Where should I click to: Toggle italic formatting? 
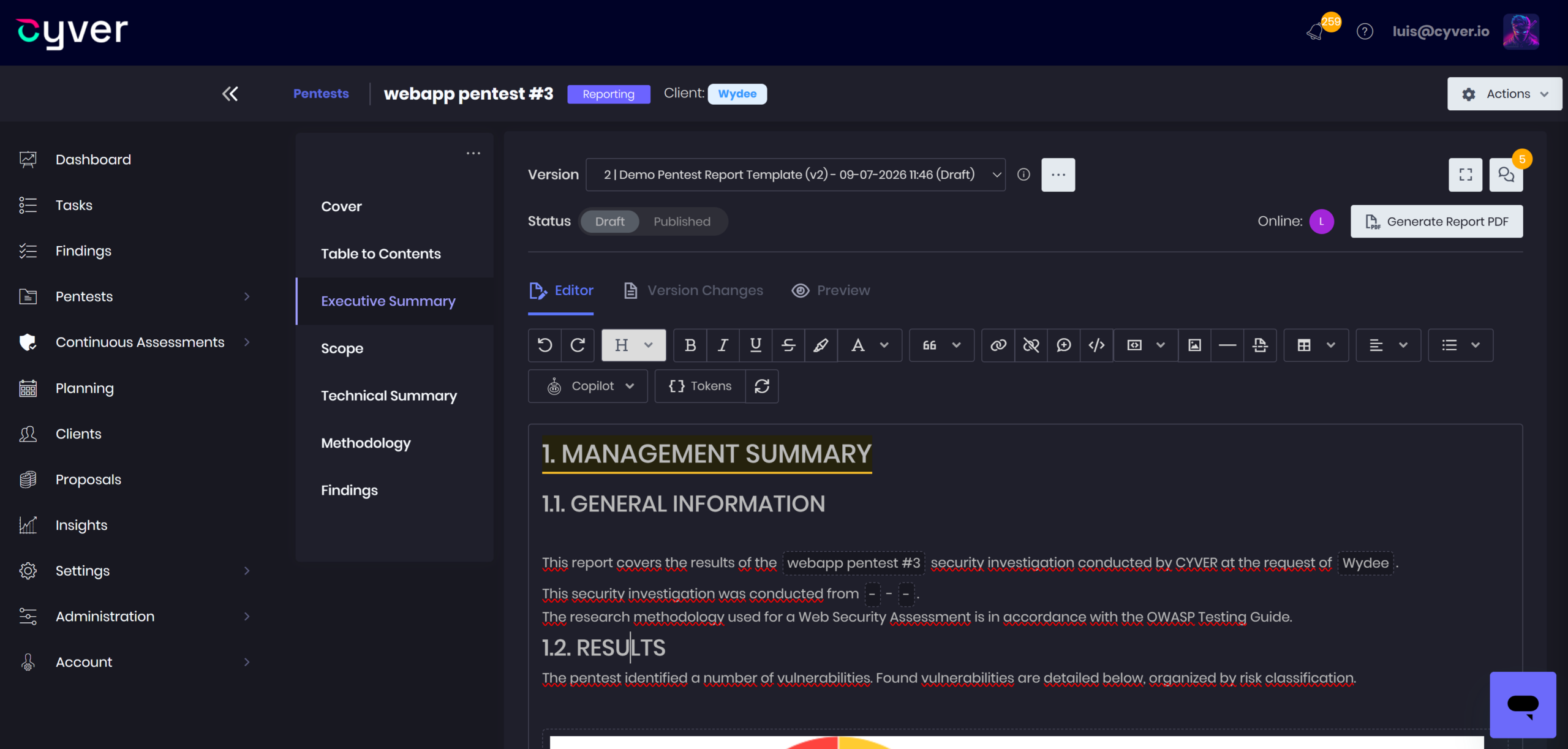coord(723,345)
